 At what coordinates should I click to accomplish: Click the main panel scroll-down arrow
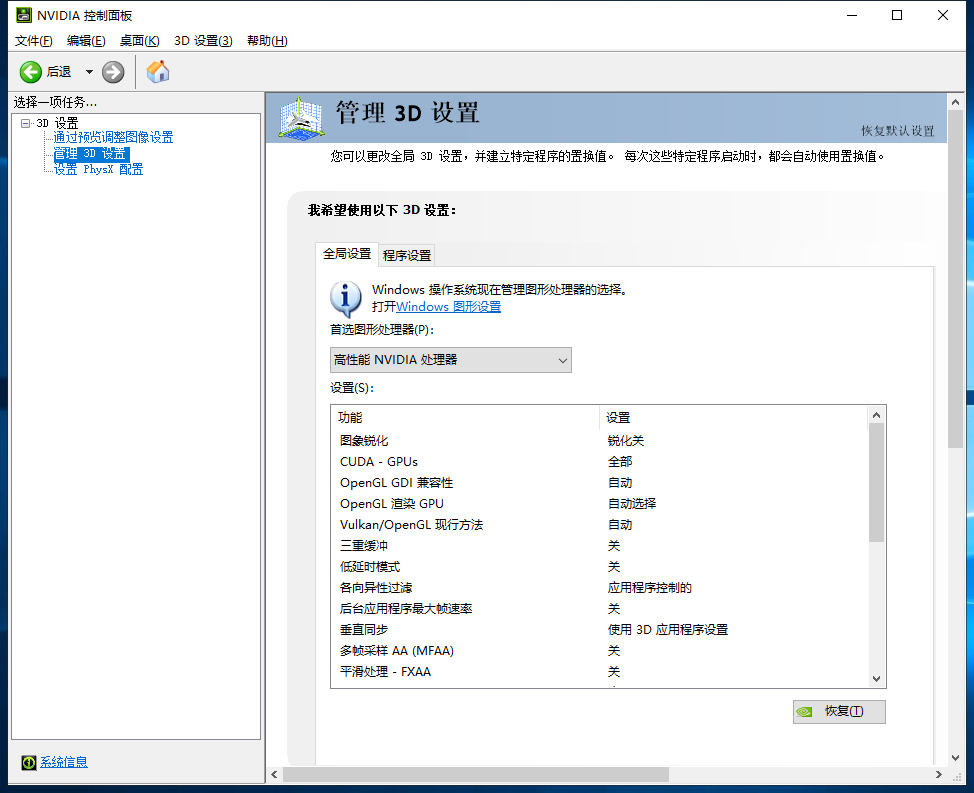[955, 758]
